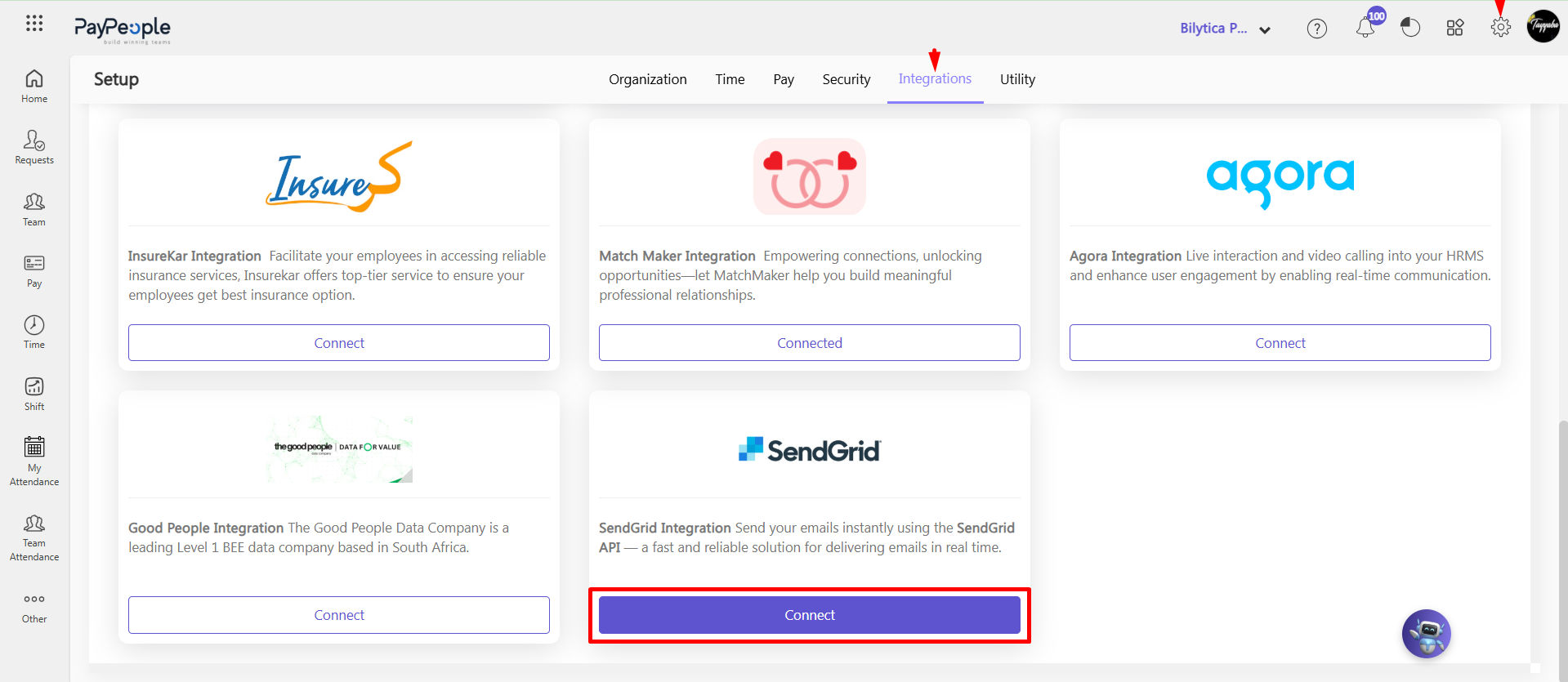Go to Home in the sidebar
The height and width of the screenshot is (682, 1568).
coord(34,87)
